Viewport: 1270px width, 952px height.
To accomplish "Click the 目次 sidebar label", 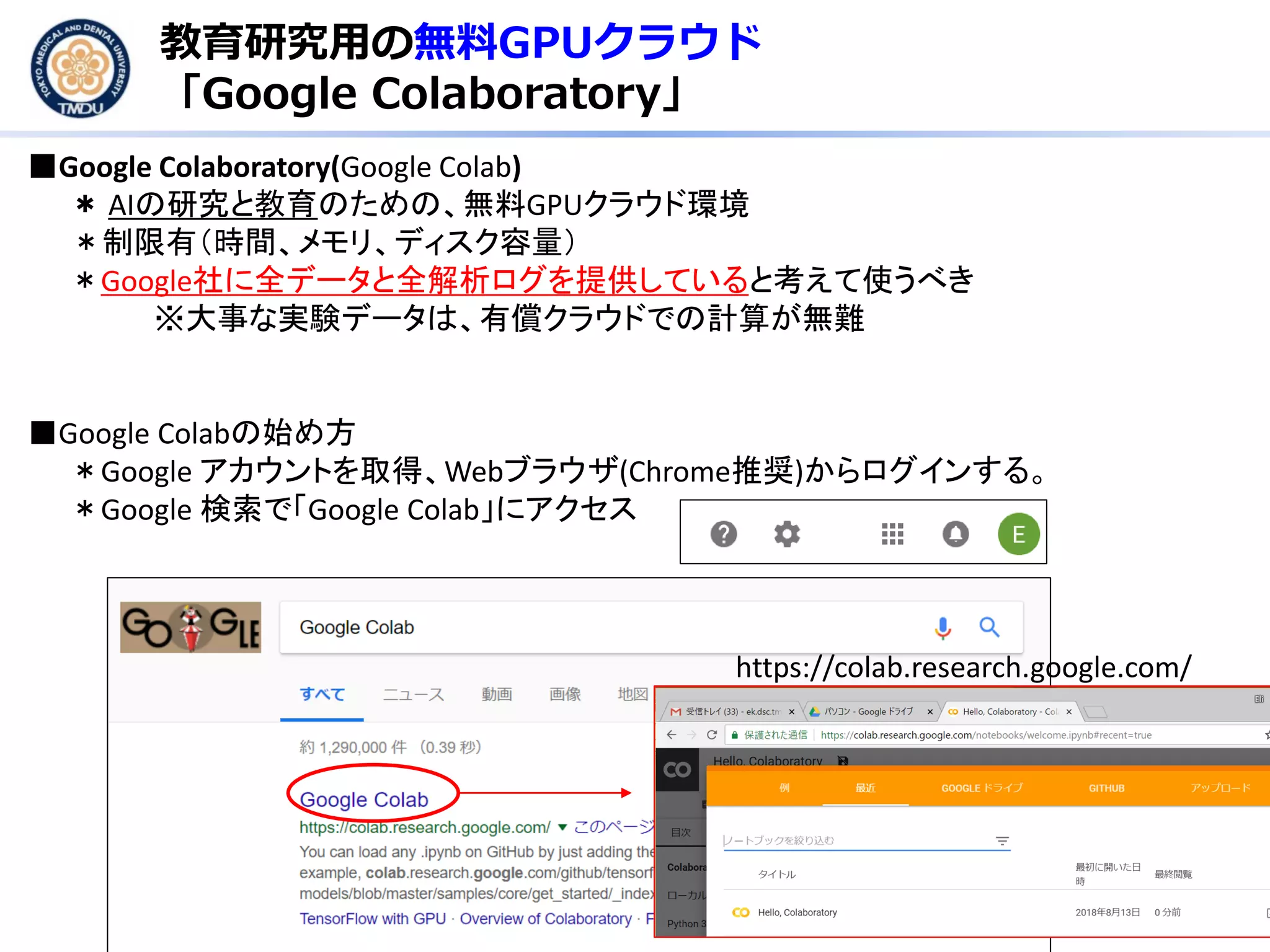I will tap(680, 832).
